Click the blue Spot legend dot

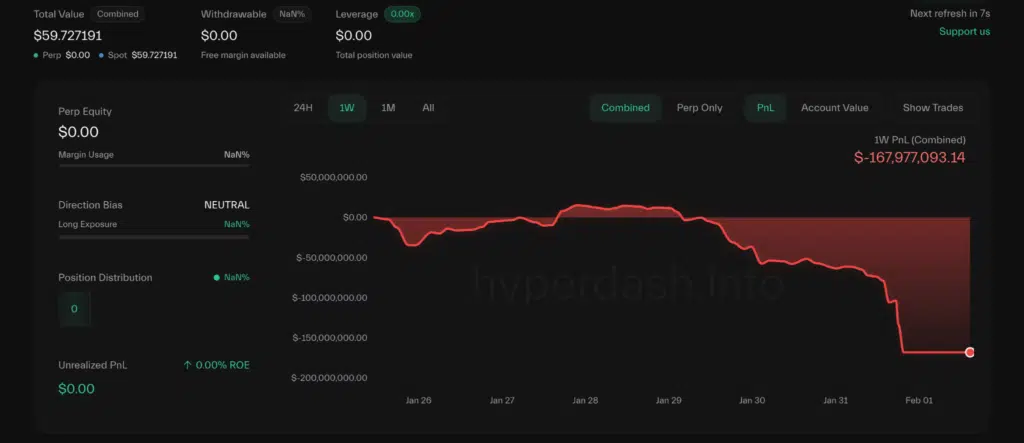pyautogui.click(x=101, y=55)
